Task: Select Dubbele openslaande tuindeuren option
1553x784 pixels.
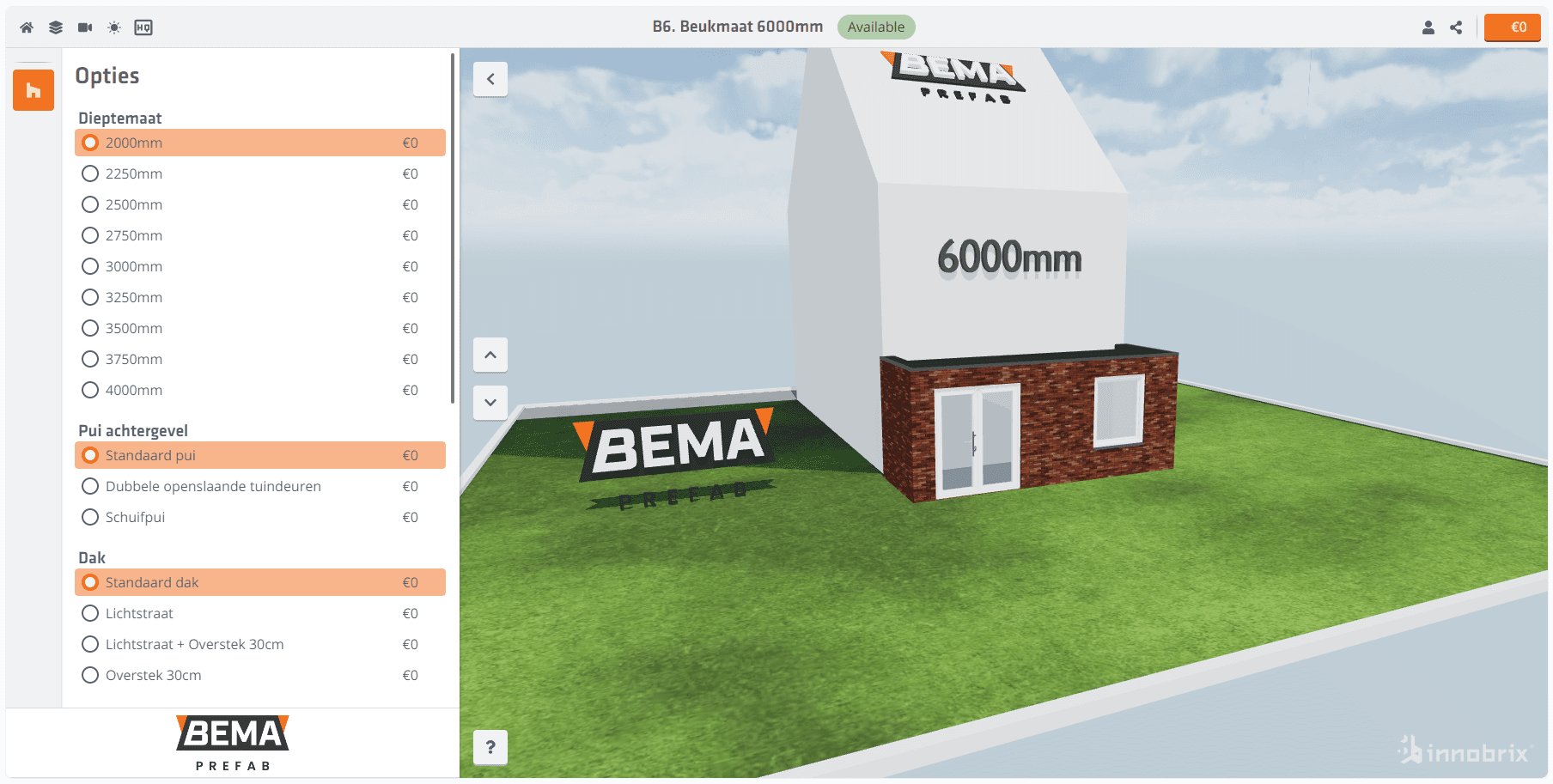Action: click(x=260, y=486)
